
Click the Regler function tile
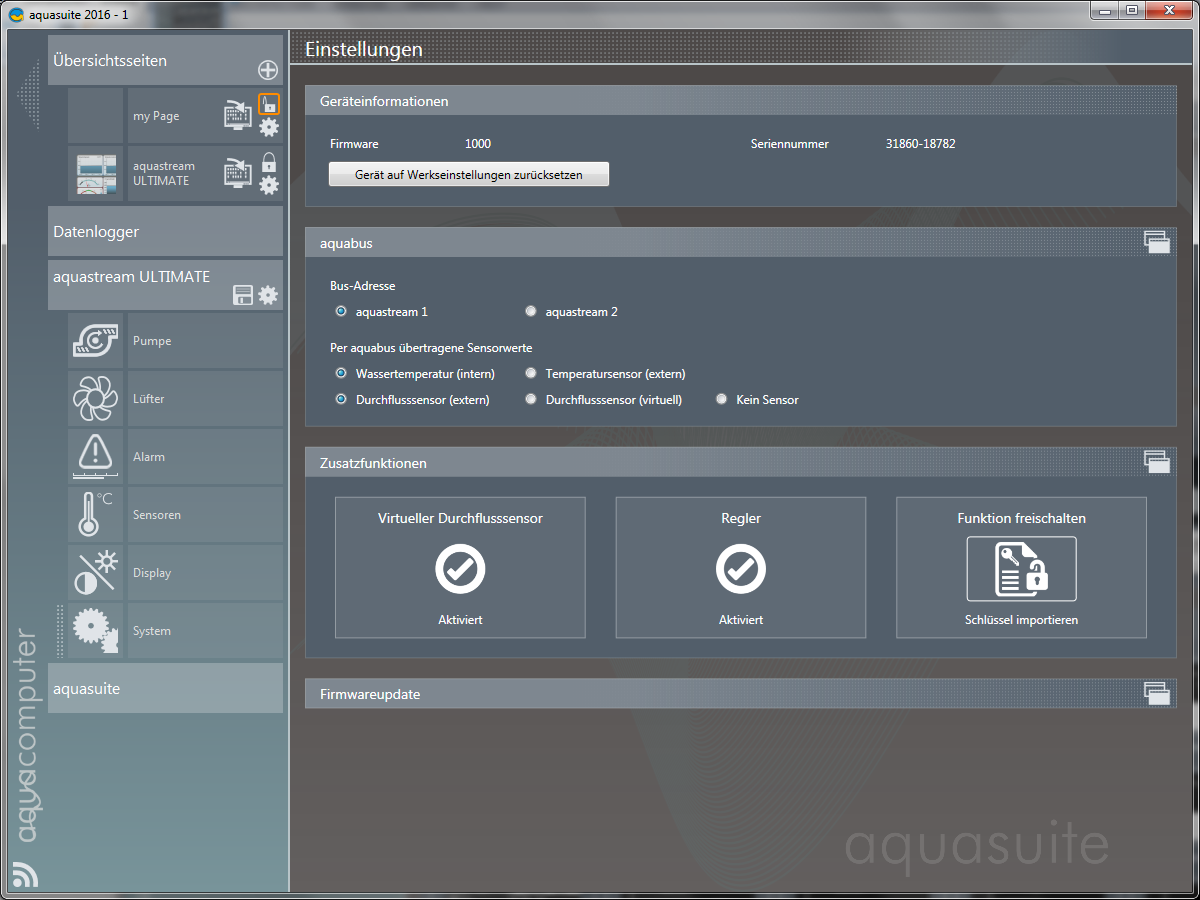coord(741,568)
